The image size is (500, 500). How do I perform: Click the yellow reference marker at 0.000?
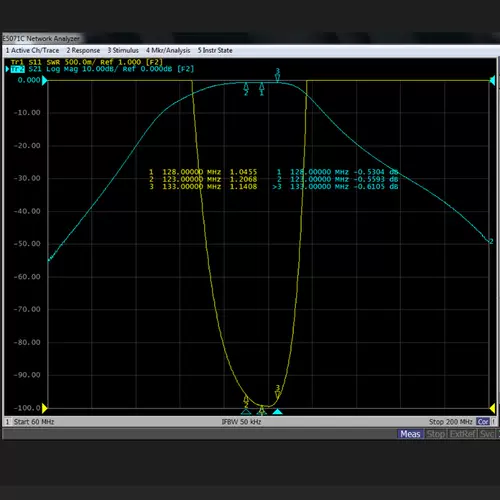click(x=45, y=80)
